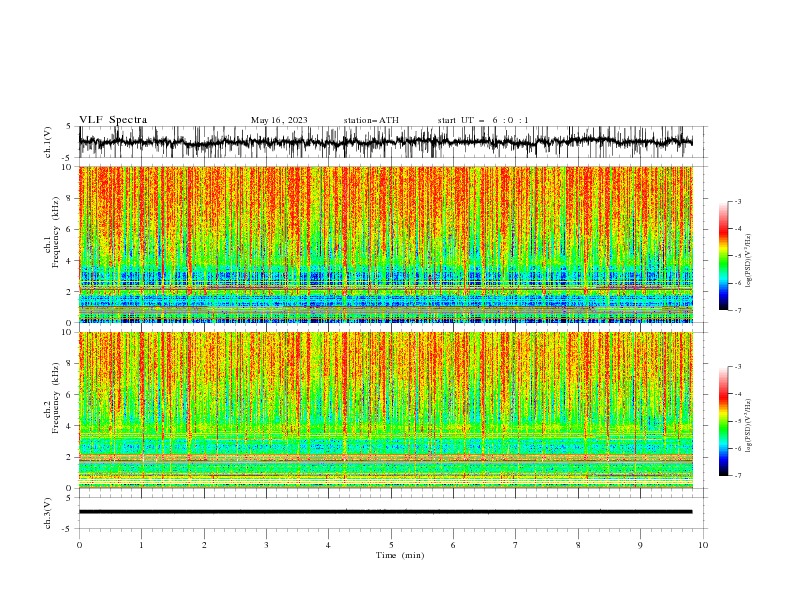Click the ch.1 frequency tick label '10'
The image size is (792, 612).
(x=67, y=167)
